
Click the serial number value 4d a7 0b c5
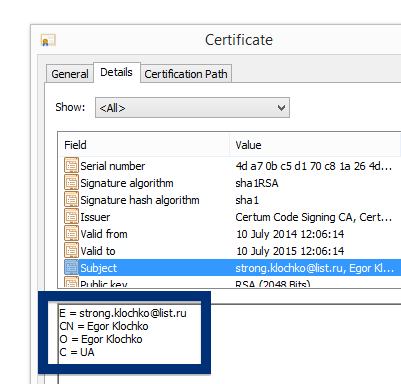(x=314, y=166)
